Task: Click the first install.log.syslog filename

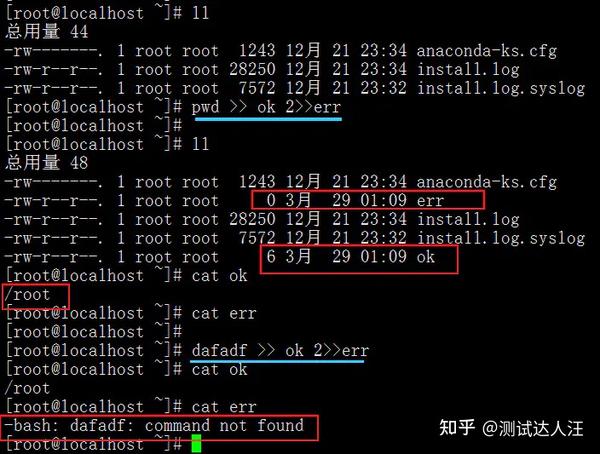Action: (501, 89)
